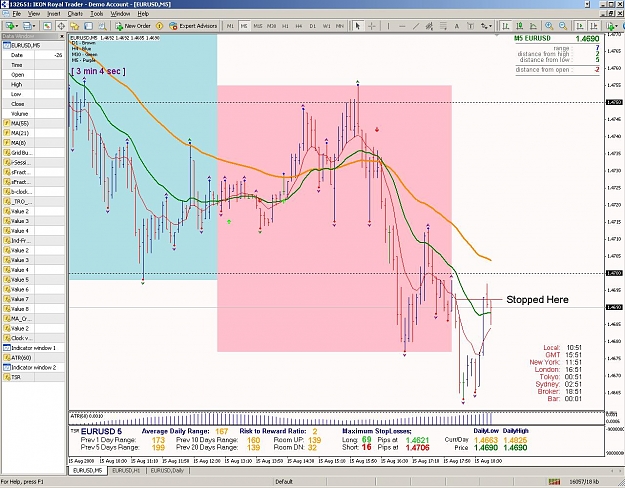
Task: Click the New Chart toolbar icon
Action: pos(10,26)
